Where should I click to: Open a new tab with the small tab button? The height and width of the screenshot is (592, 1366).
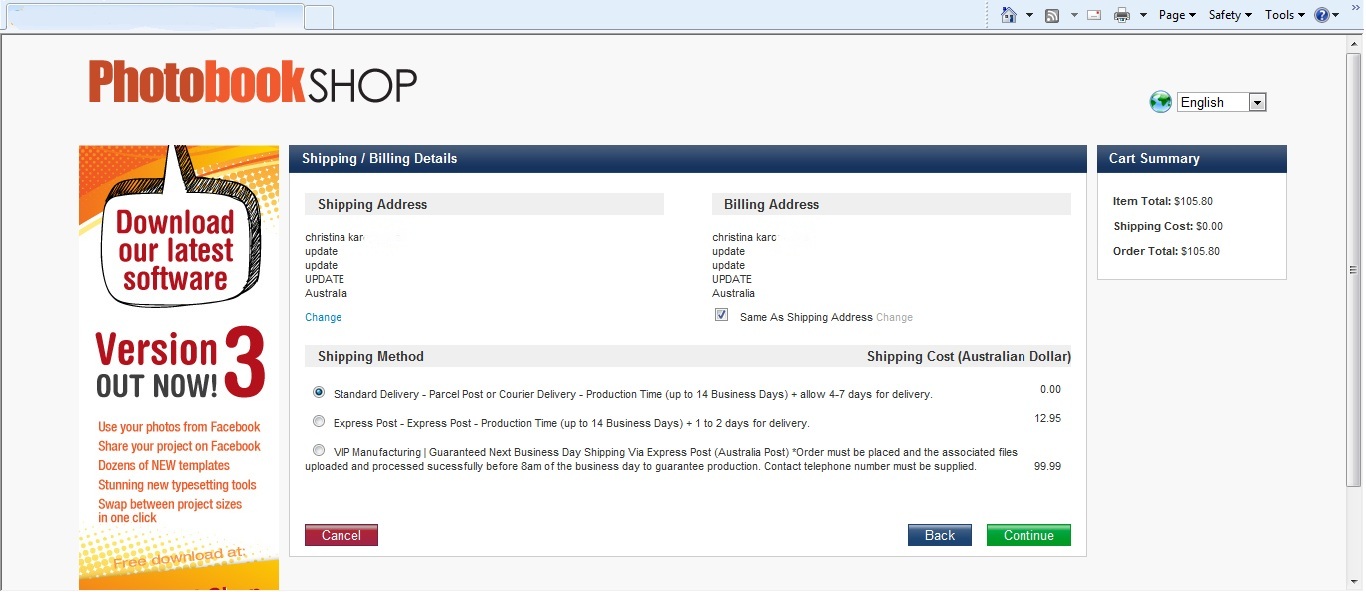(x=319, y=17)
